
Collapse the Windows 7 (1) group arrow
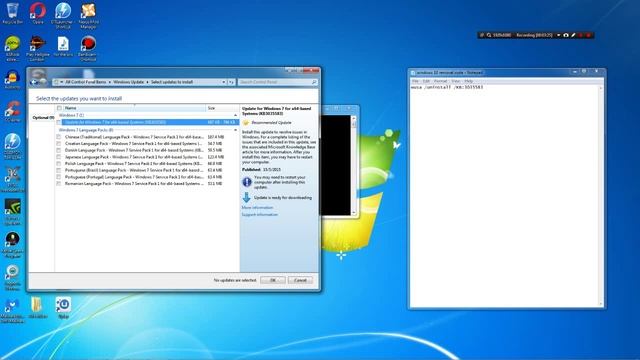click(x=235, y=116)
